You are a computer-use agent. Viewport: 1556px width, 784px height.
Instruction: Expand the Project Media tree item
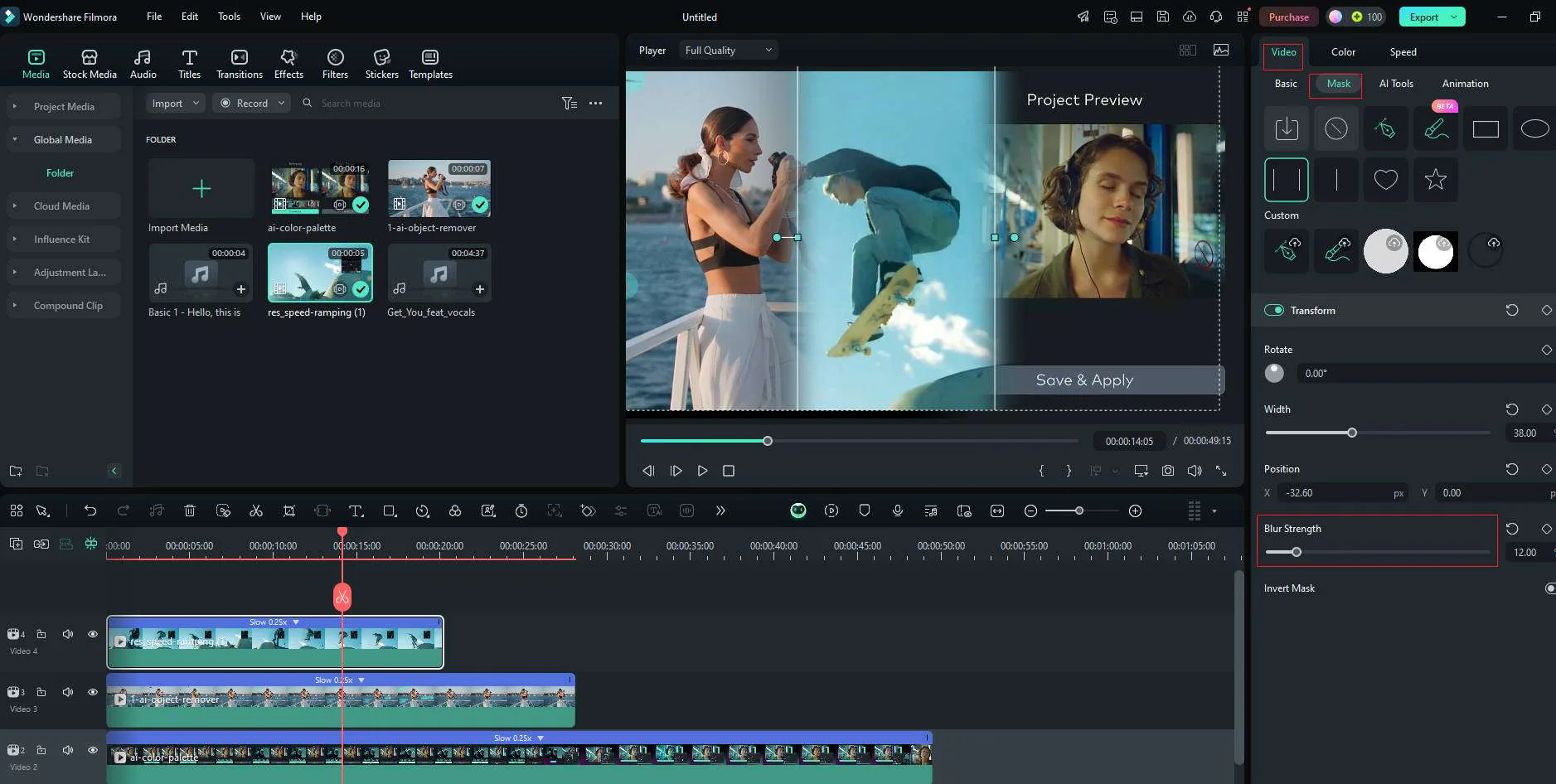(x=14, y=107)
